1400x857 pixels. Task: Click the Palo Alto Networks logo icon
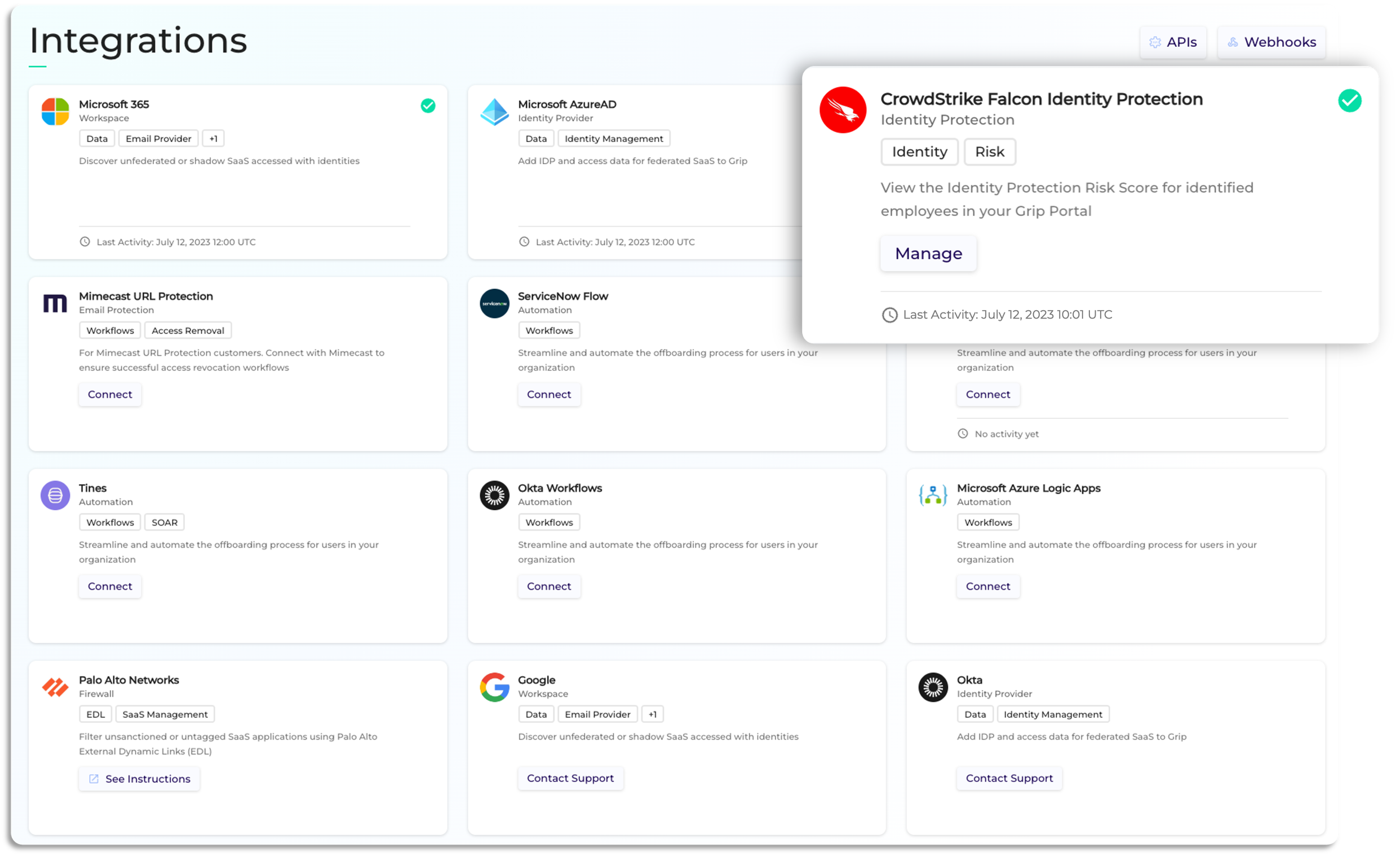(55, 688)
